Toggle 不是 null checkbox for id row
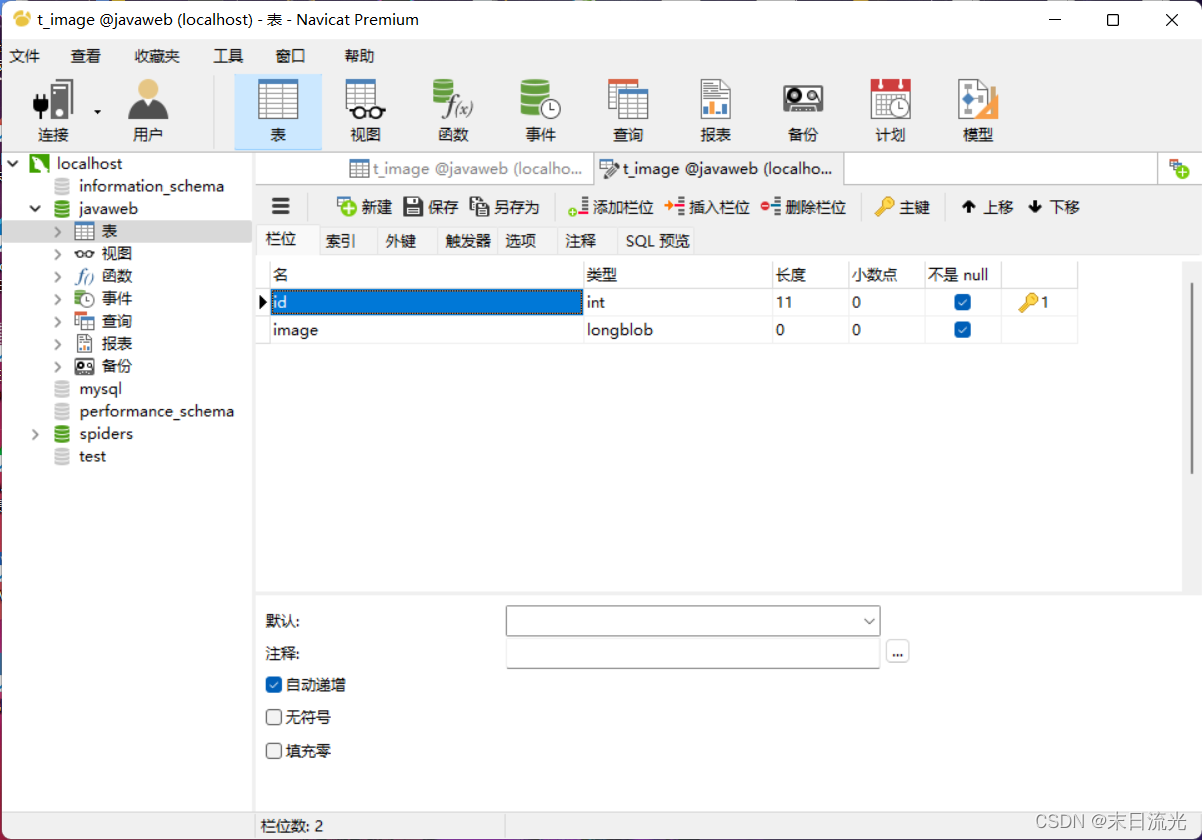The width and height of the screenshot is (1202, 840). pyautogui.click(x=962, y=302)
